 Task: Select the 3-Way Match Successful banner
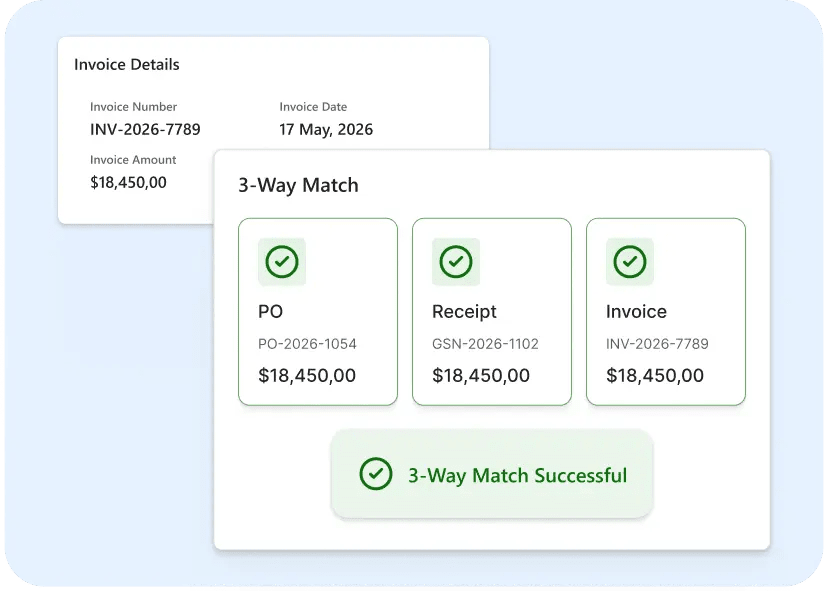tap(492, 474)
